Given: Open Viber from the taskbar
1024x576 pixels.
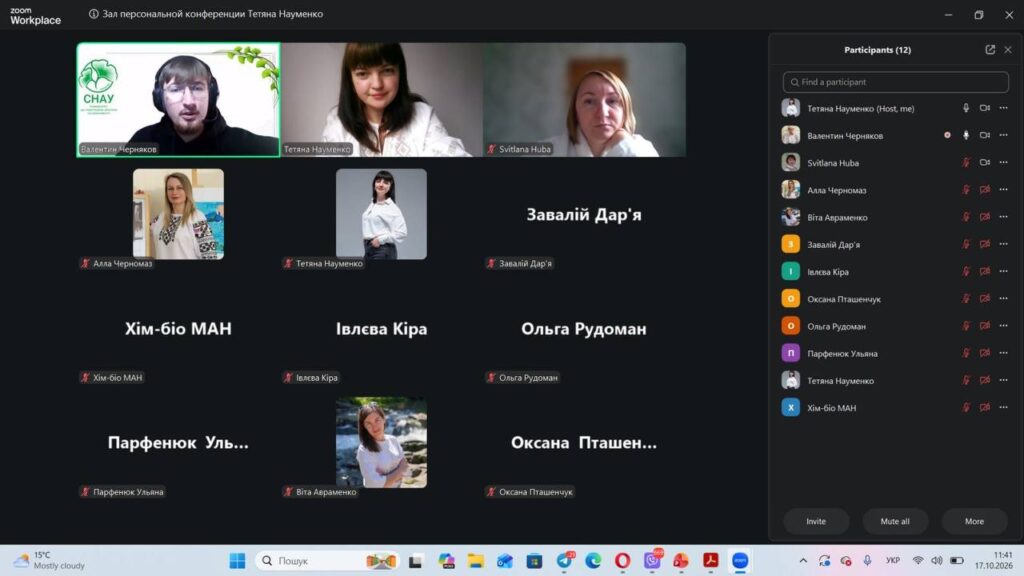Looking at the screenshot, I should click(x=652, y=560).
